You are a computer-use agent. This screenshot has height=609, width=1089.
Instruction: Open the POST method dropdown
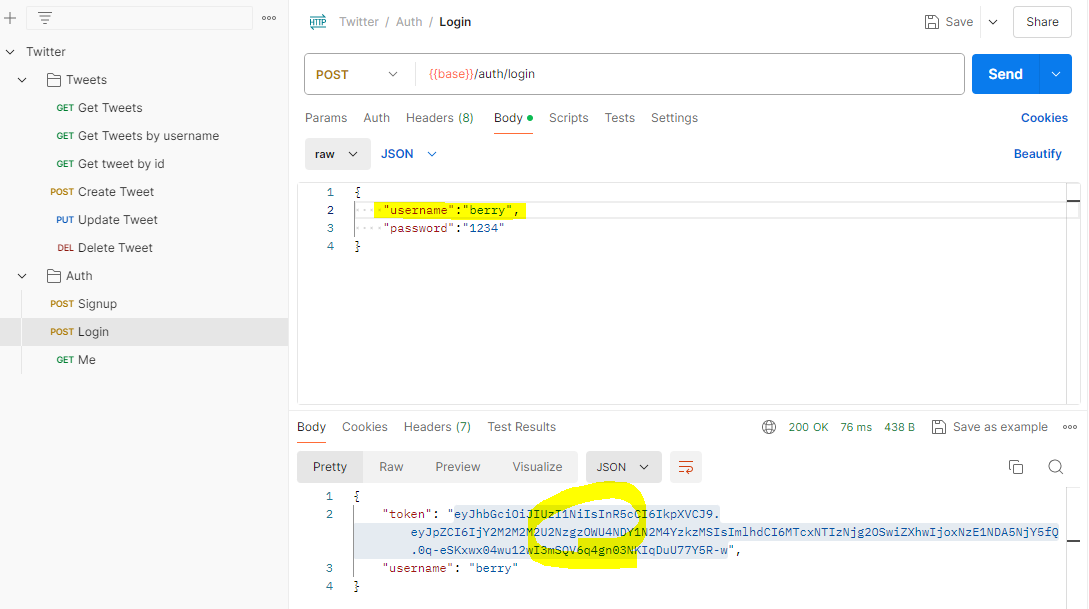358,74
